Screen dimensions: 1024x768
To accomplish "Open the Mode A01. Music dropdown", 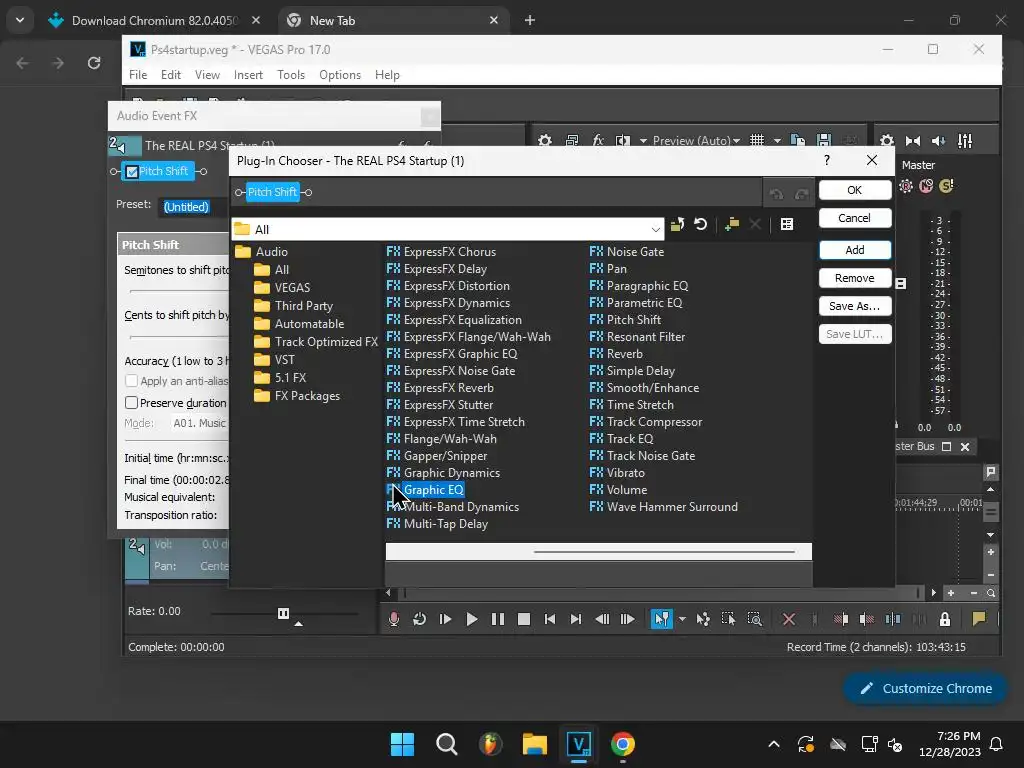I will [199, 423].
